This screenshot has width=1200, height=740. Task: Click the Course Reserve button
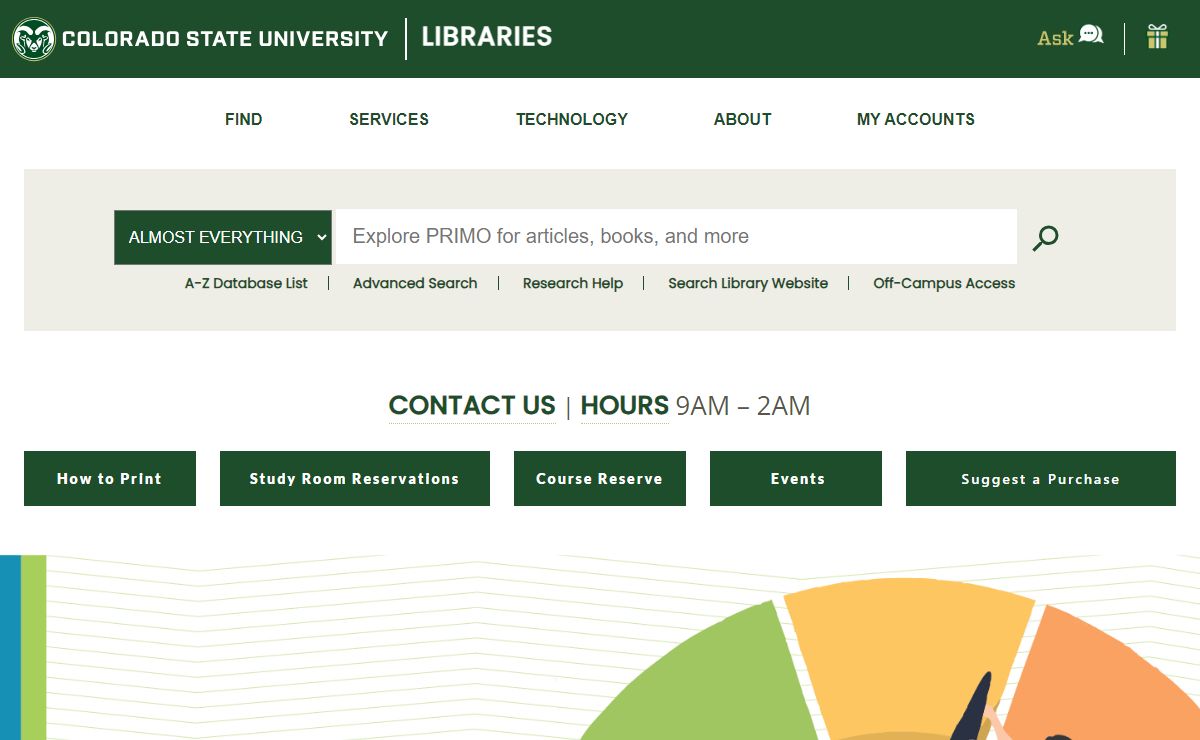click(x=600, y=478)
